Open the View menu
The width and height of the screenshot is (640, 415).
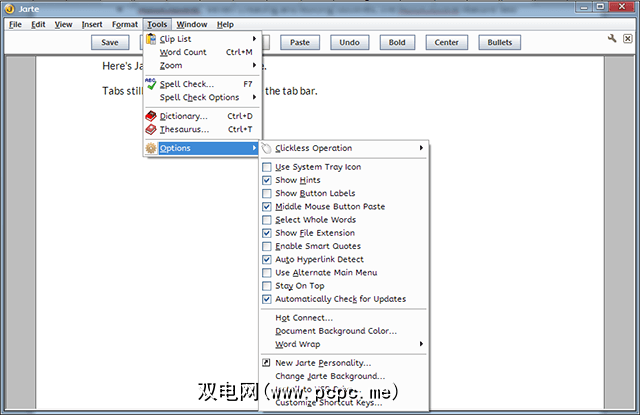[63, 24]
